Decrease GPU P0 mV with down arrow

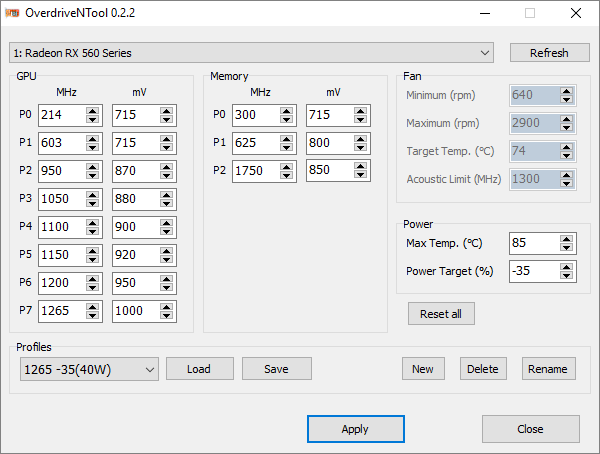coord(166,119)
